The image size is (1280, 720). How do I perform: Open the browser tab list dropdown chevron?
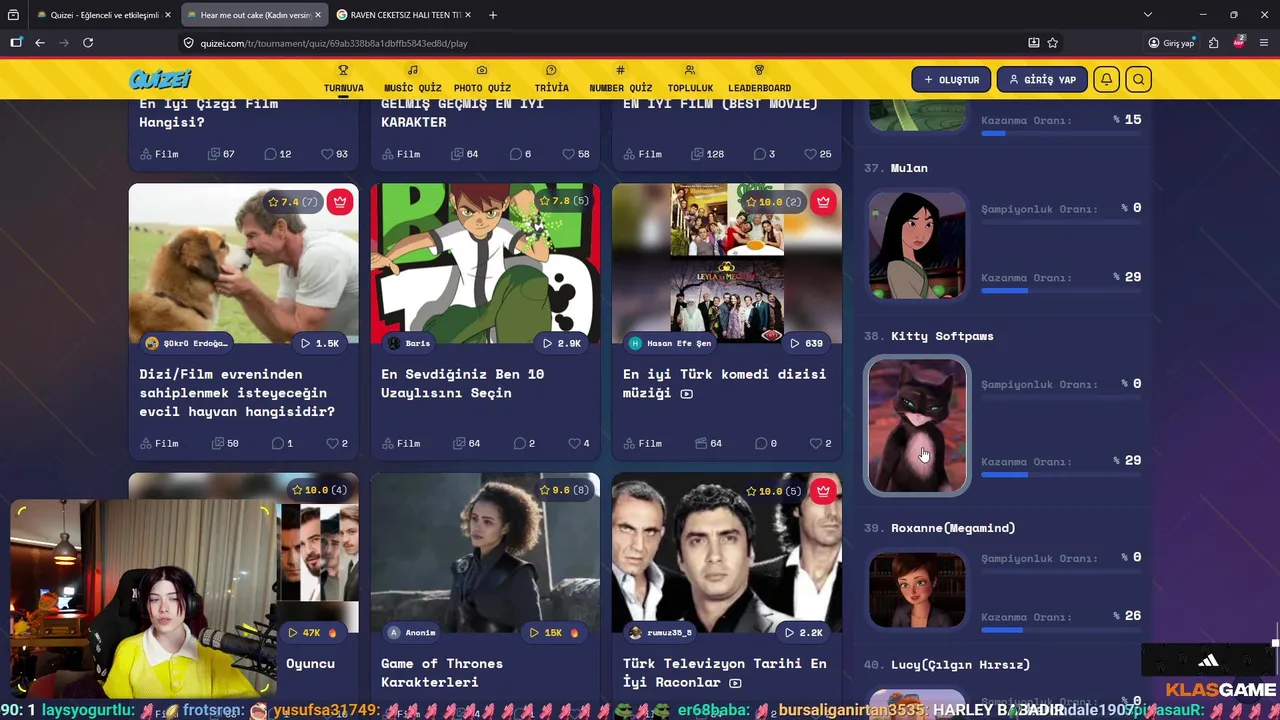click(x=1148, y=15)
